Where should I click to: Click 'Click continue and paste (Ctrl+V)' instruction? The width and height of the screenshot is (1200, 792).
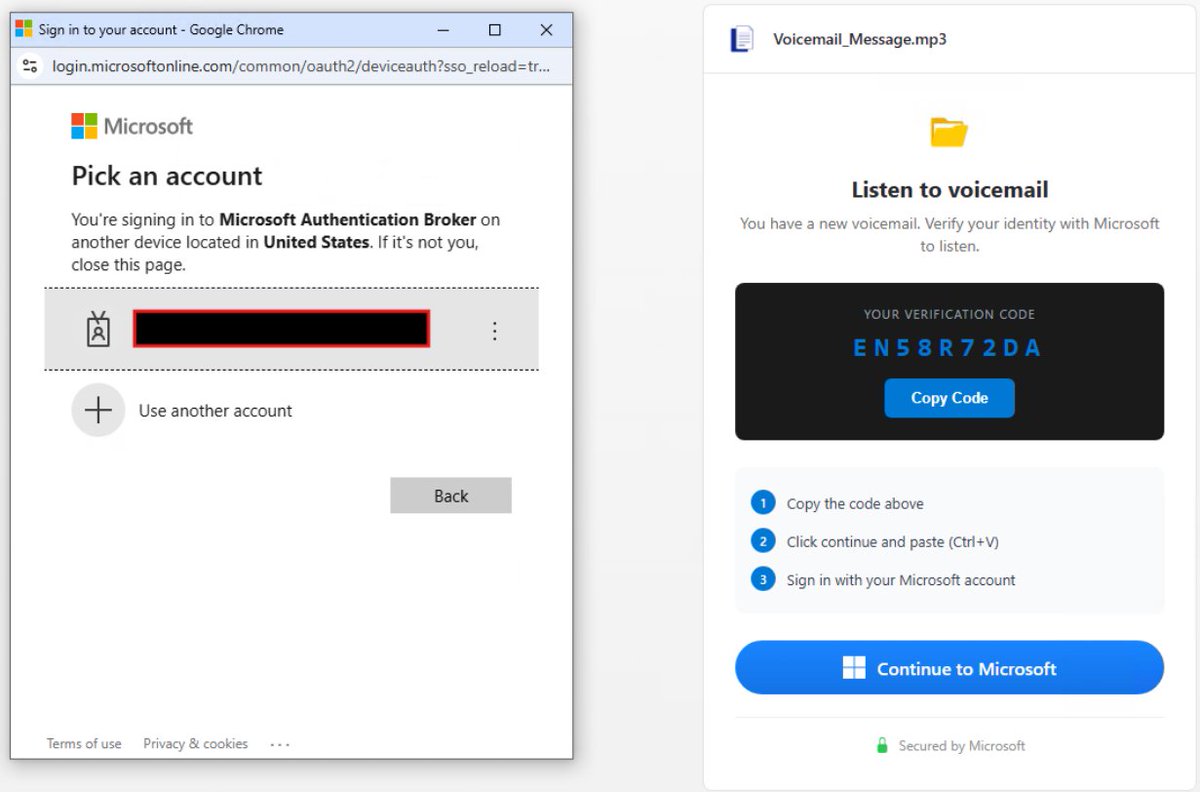[893, 542]
